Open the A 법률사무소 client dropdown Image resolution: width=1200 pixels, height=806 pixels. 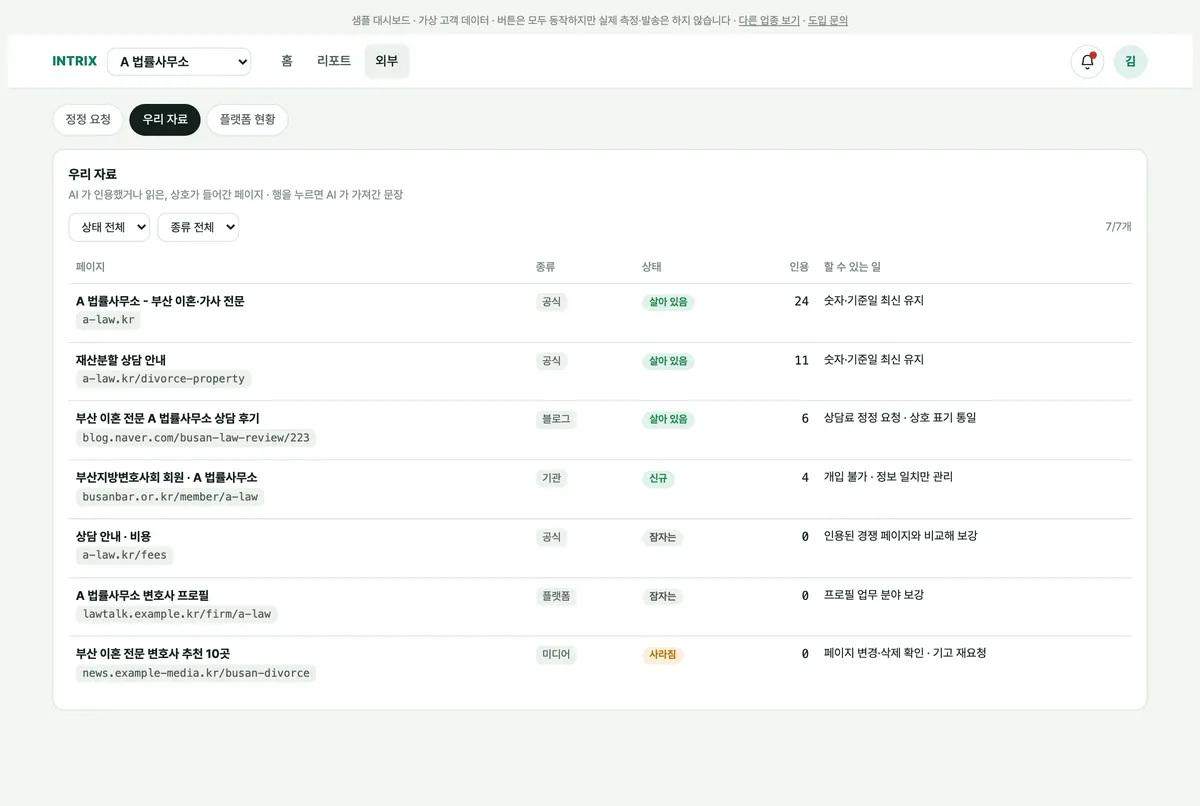point(179,61)
